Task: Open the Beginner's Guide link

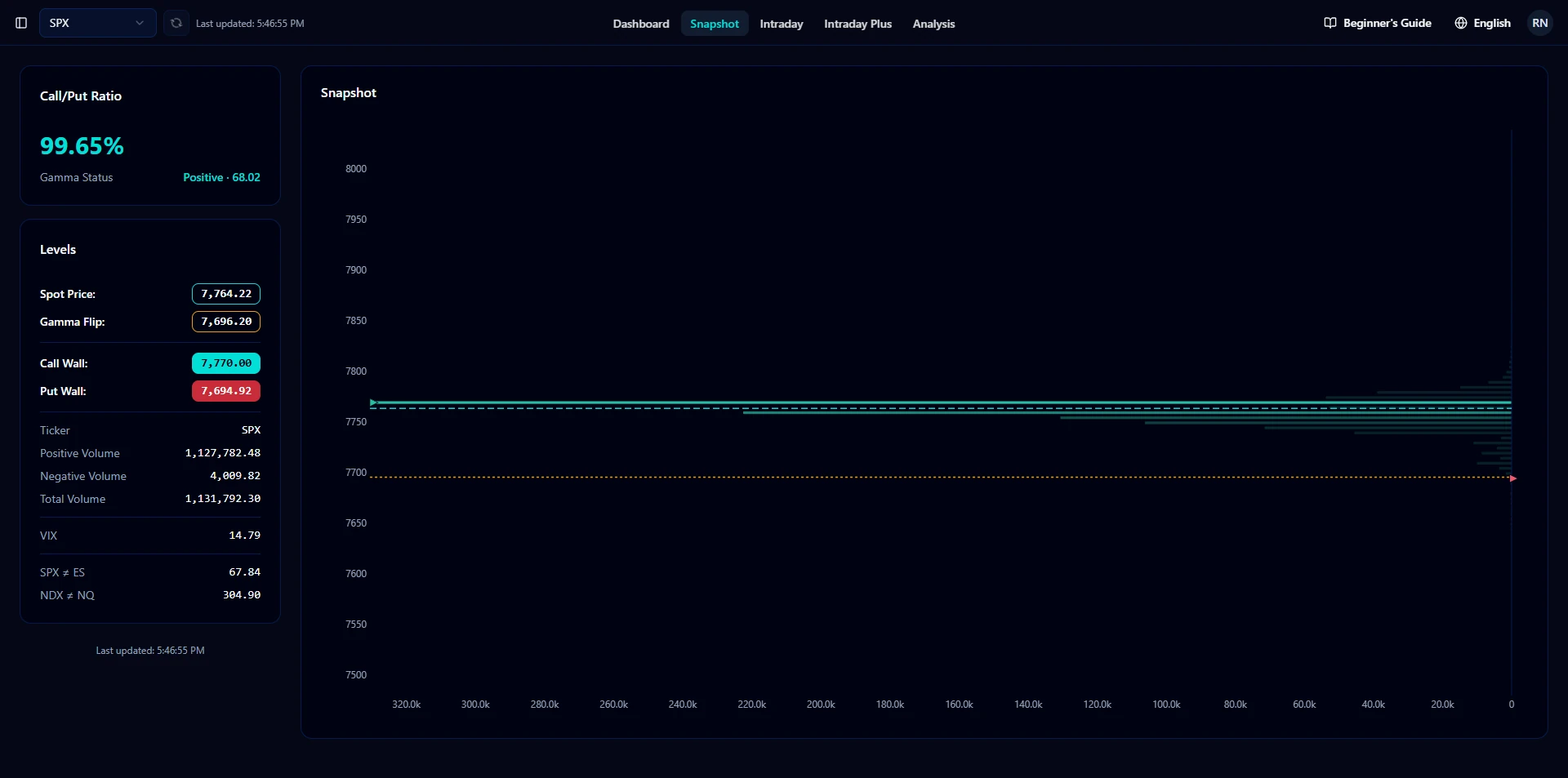Action: pyautogui.click(x=1378, y=23)
